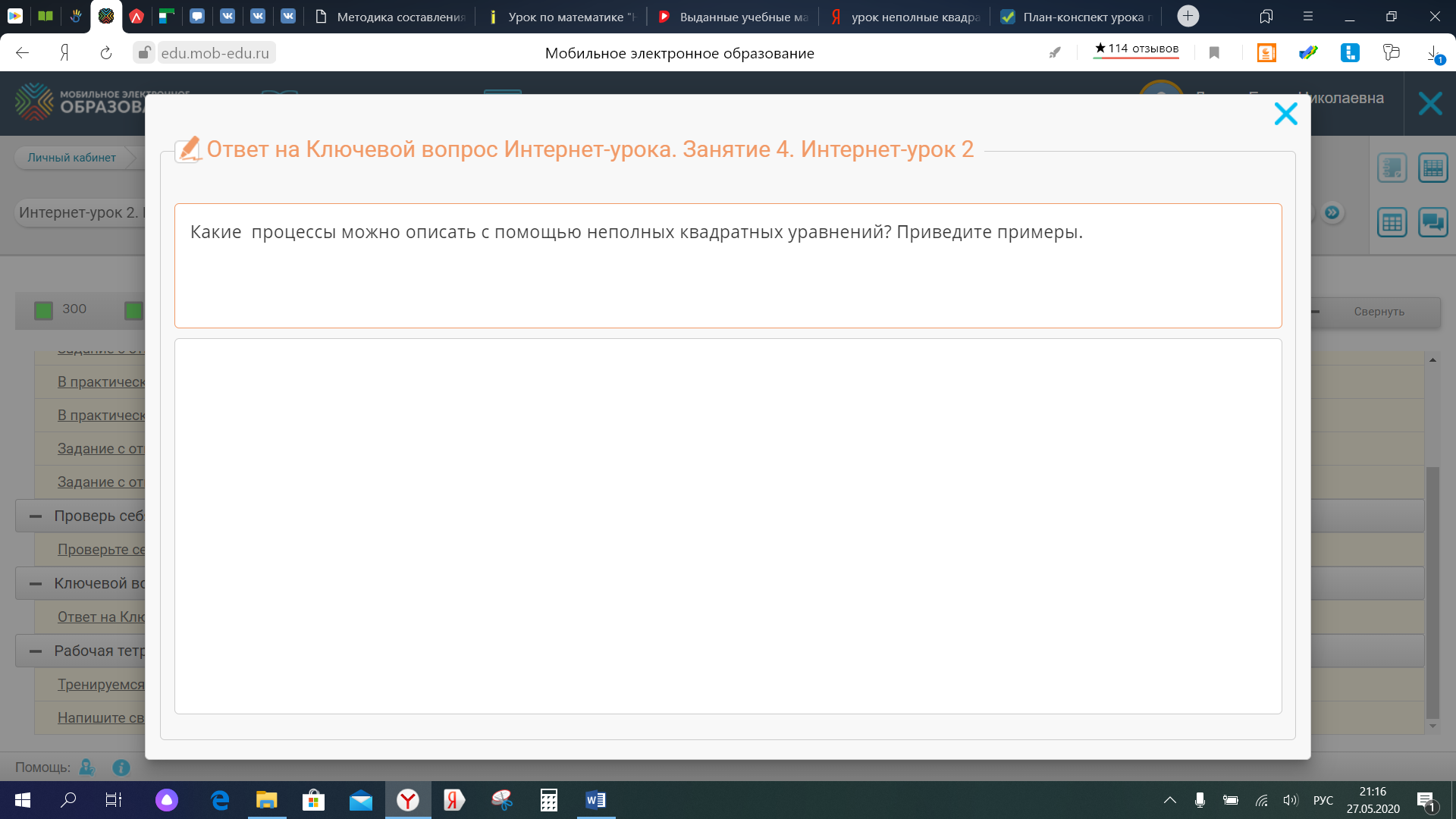Viewport: 1456px width, 819px height.
Task: Click the browser bookmark icon
Action: (1214, 53)
